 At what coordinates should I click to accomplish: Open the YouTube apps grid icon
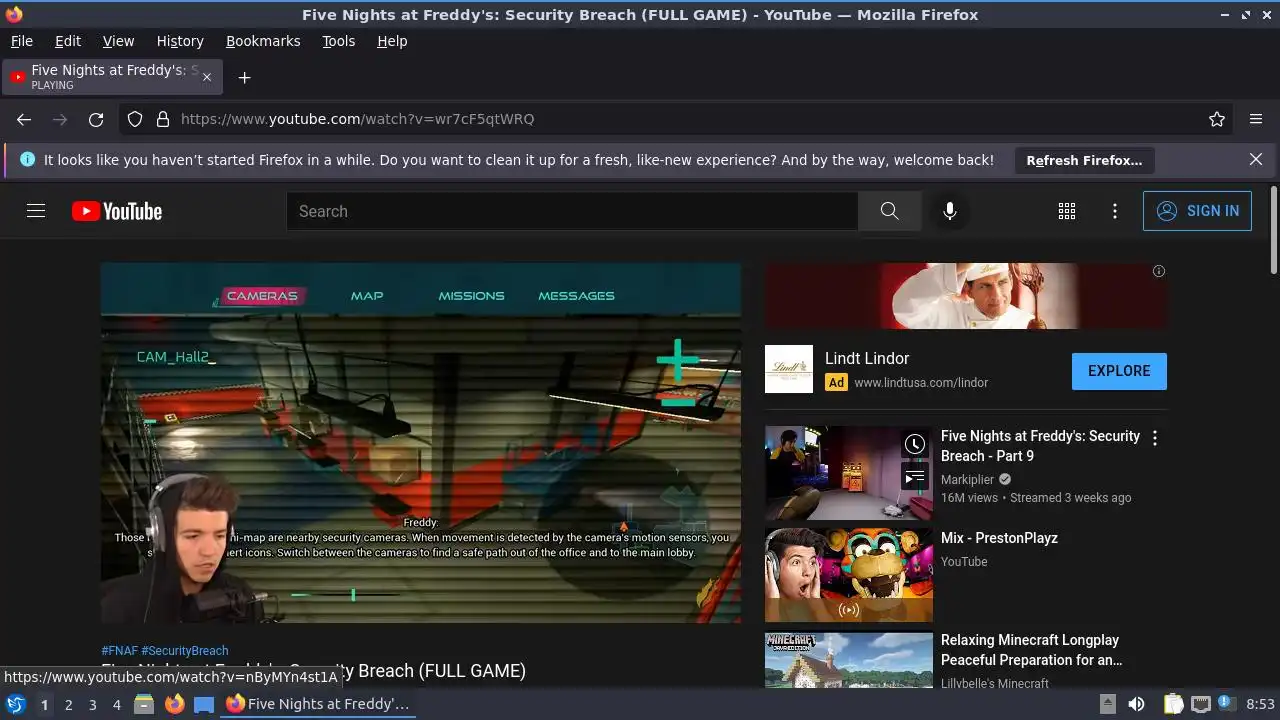(x=1067, y=211)
